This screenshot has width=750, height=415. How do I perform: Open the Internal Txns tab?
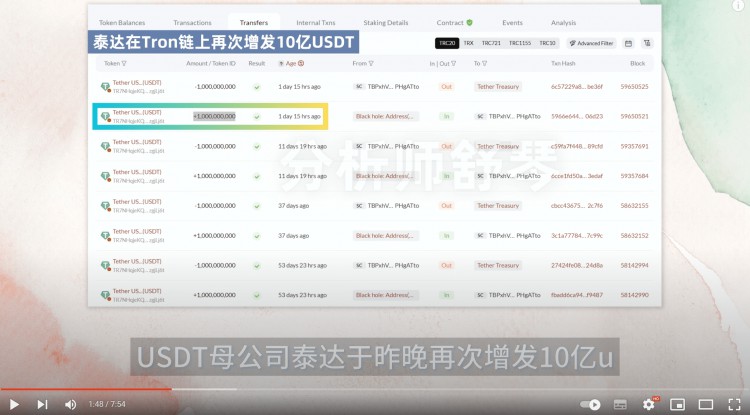pyautogui.click(x=316, y=22)
